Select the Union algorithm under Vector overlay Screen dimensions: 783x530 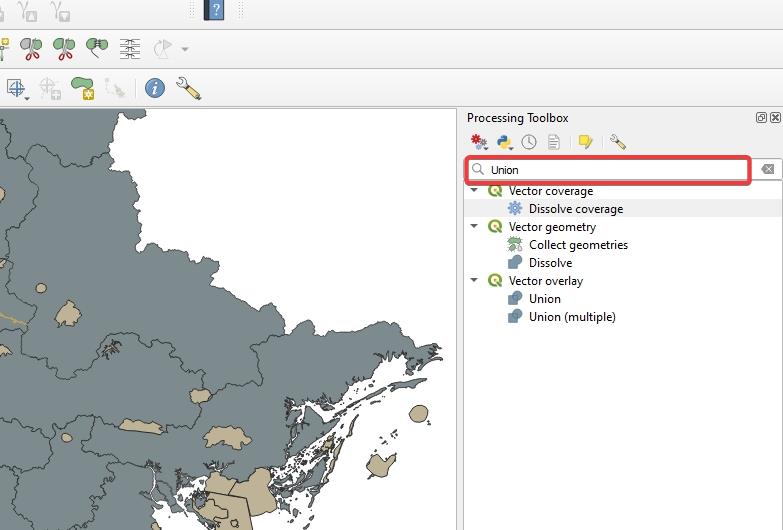(x=544, y=299)
